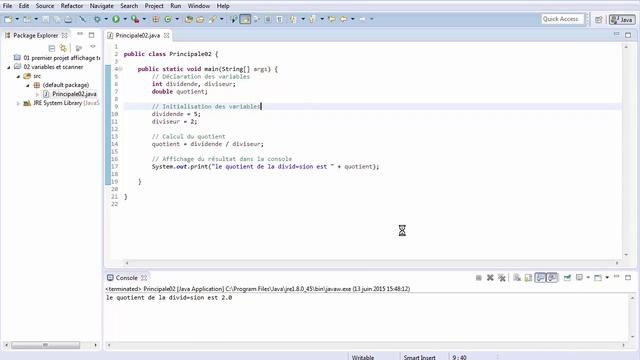
Task: Open the Window menu
Action: [x=199, y=6]
